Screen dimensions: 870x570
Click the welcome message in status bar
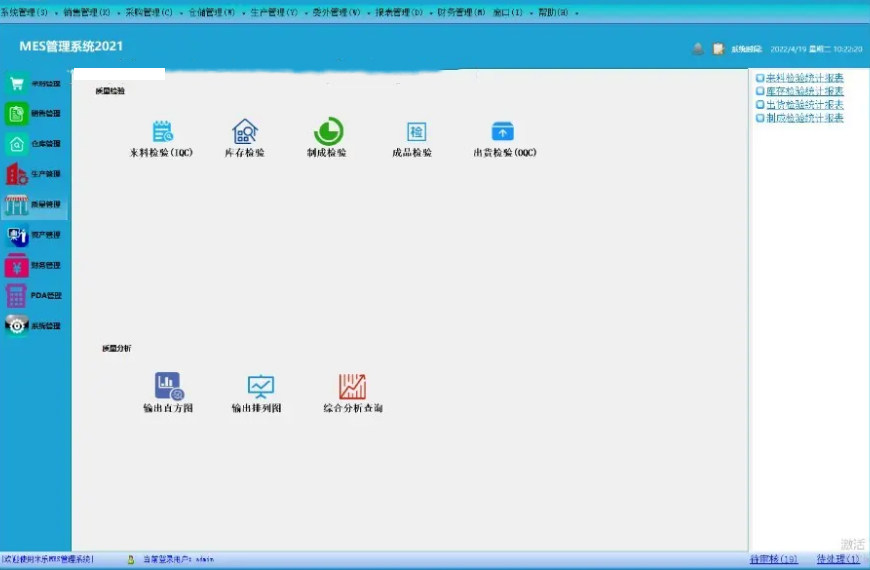click(48, 559)
